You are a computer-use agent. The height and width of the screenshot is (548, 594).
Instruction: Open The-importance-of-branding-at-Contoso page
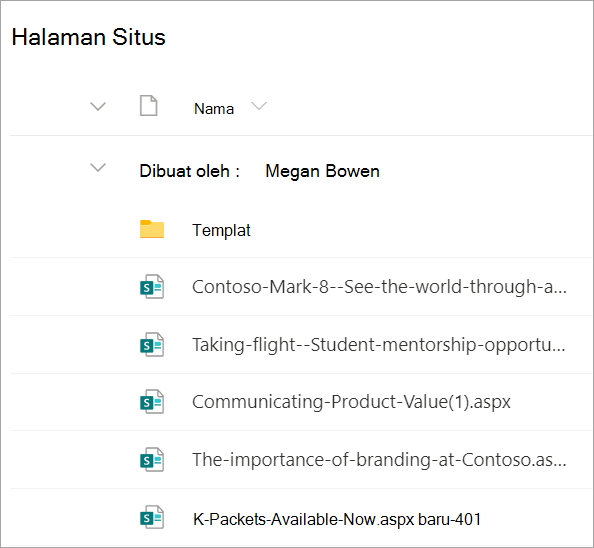380,460
